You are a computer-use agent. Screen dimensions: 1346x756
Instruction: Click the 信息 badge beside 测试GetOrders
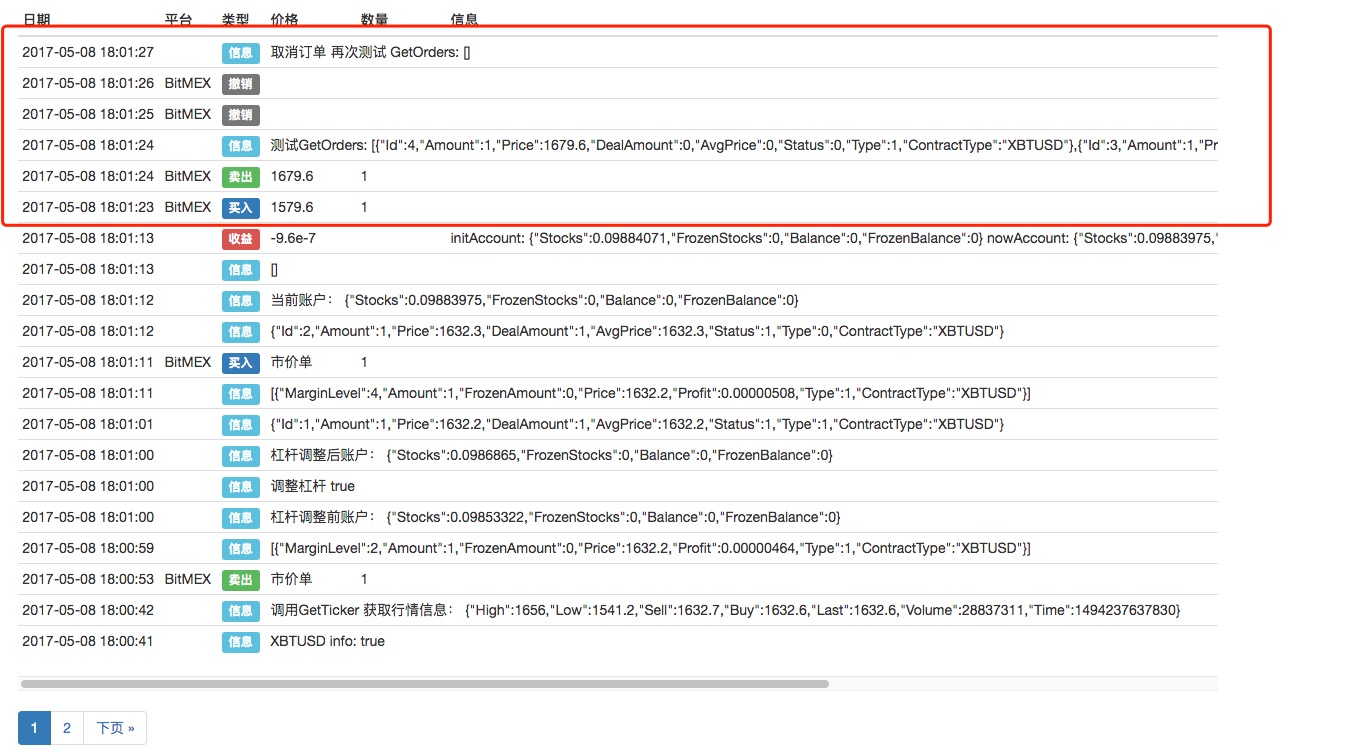[x=241, y=145]
